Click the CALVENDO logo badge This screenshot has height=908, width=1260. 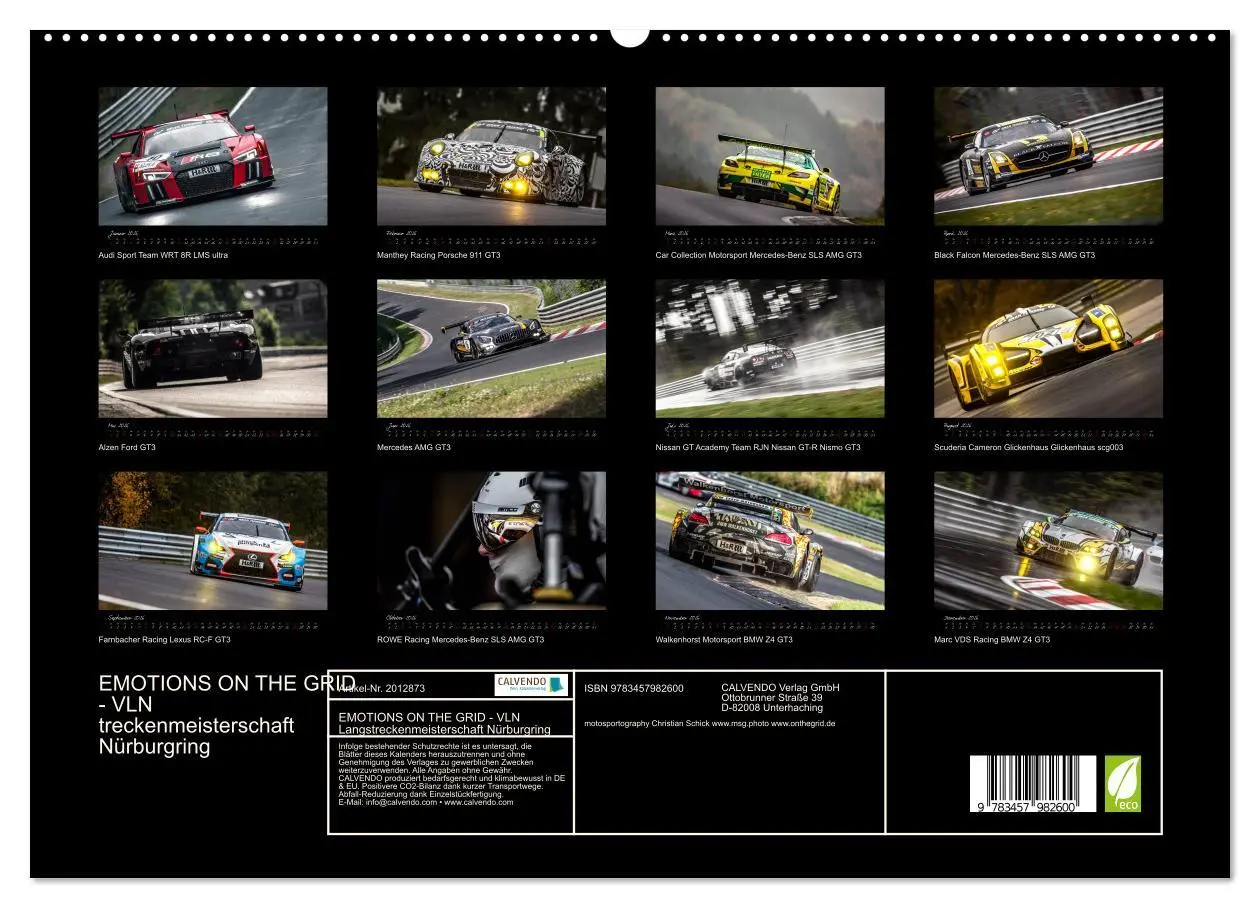(x=531, y=685)
